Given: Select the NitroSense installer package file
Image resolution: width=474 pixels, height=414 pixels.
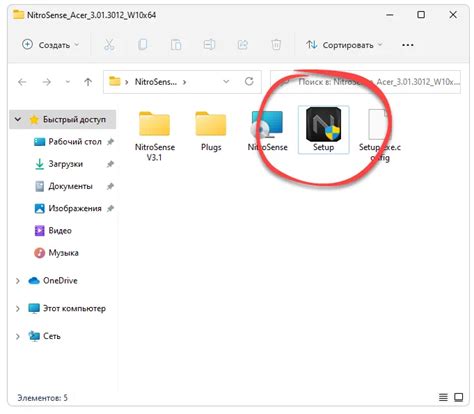Looking at the screenshot, I should [x=267, y=131].
